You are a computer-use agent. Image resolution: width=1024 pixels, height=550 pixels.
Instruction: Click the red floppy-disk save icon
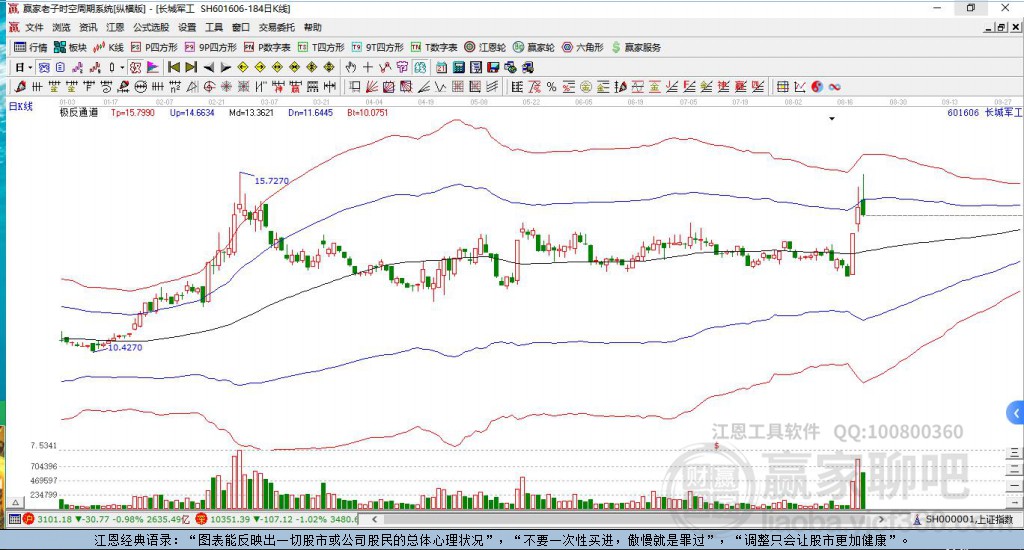click(493, 67)
